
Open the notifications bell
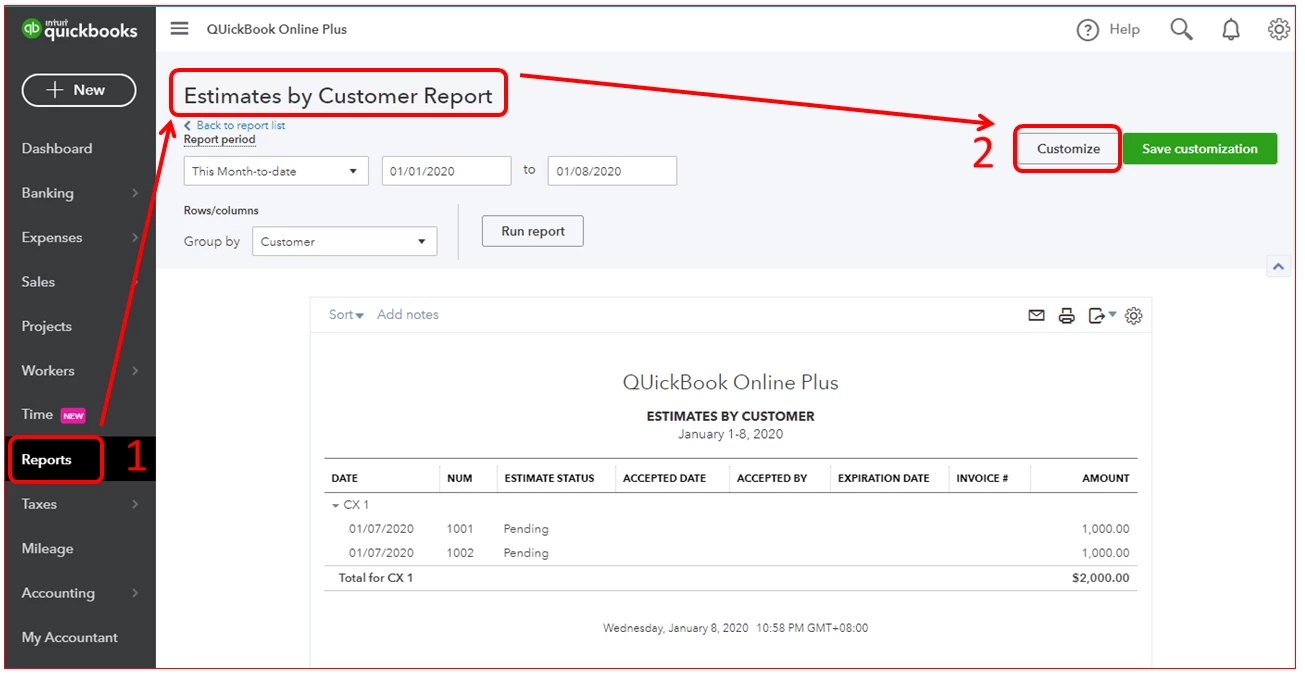[x=1231, y=30]
